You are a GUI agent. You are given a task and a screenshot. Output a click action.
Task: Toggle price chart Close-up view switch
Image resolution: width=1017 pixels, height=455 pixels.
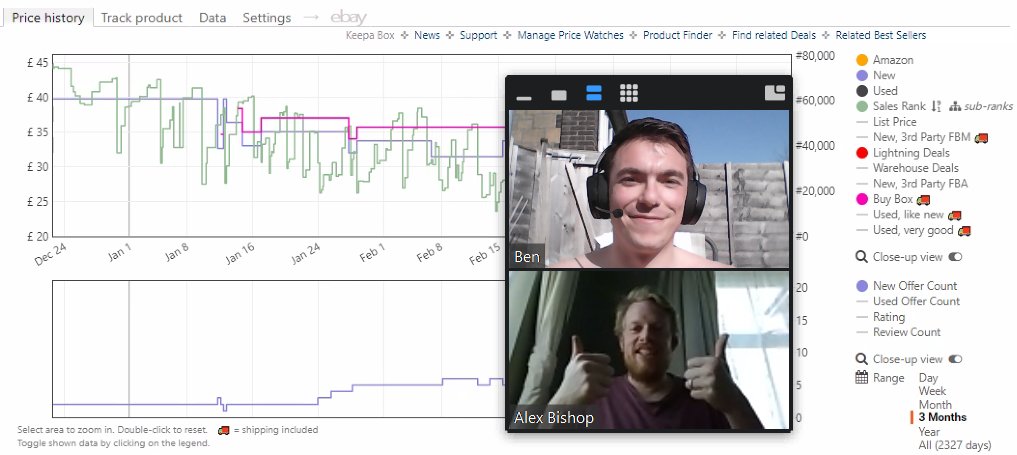click(955, 257)
